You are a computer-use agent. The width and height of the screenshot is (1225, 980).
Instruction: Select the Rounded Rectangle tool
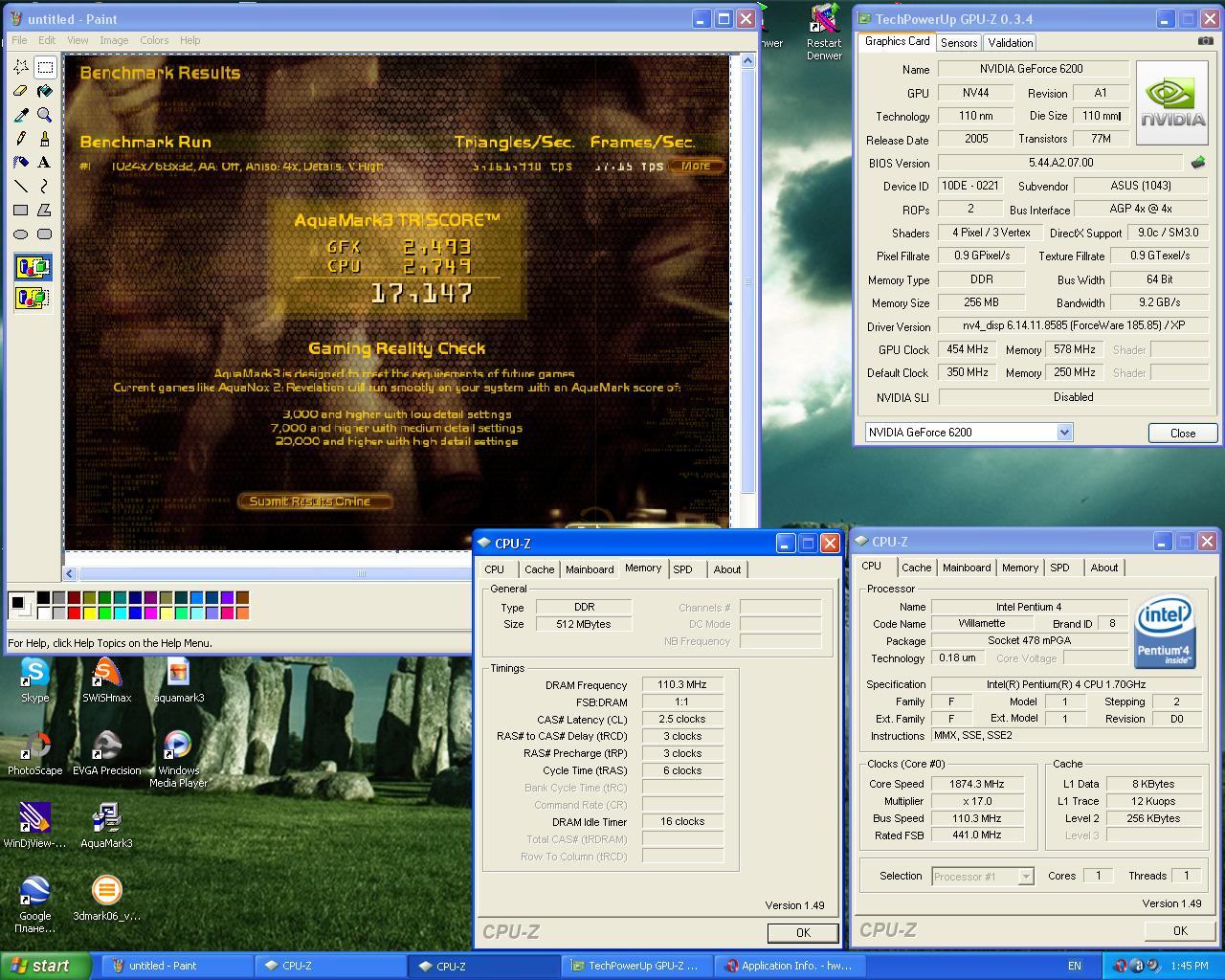click(x=45, y=234)
